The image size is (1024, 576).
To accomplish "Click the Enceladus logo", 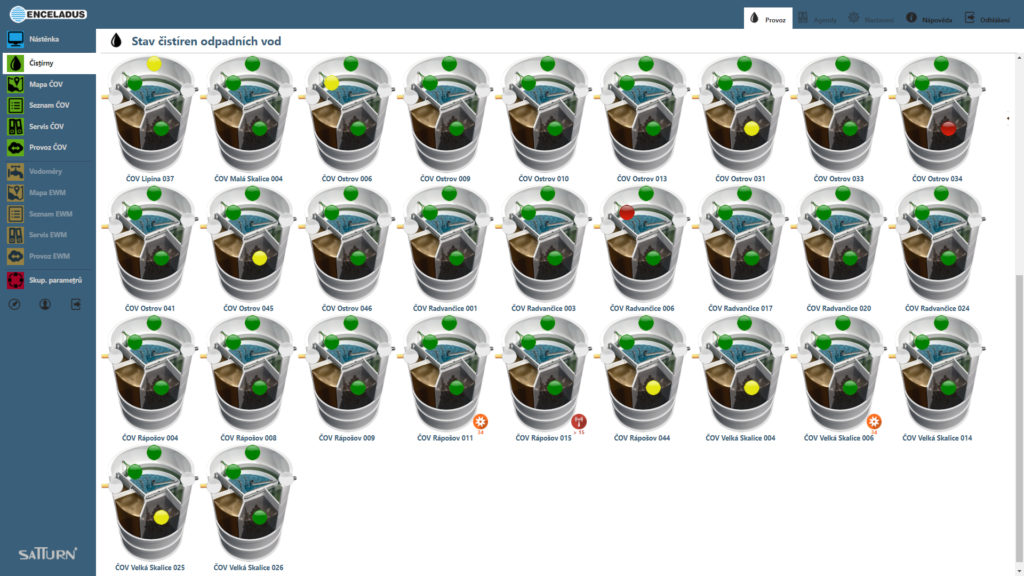I will point(48,14).
